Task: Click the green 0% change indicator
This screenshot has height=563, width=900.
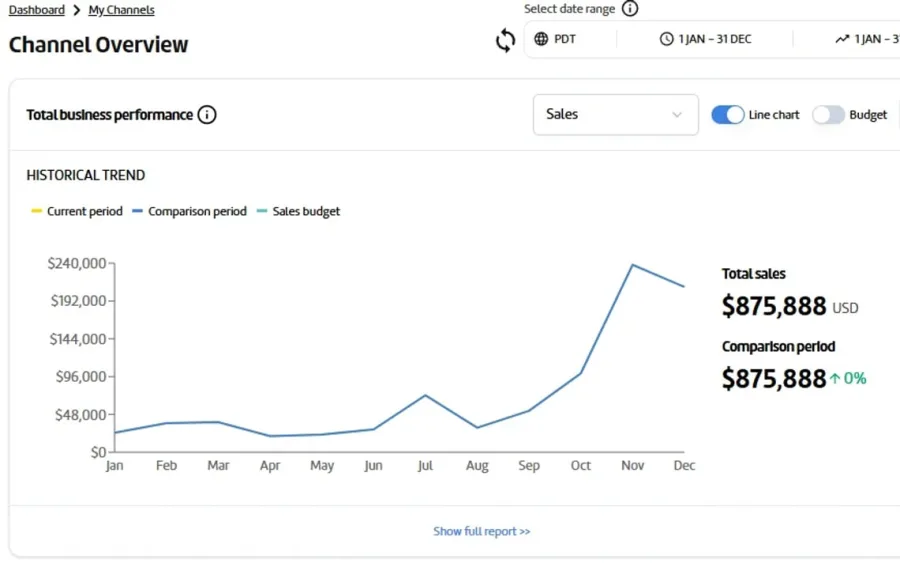Action: (x=848, y=379)
